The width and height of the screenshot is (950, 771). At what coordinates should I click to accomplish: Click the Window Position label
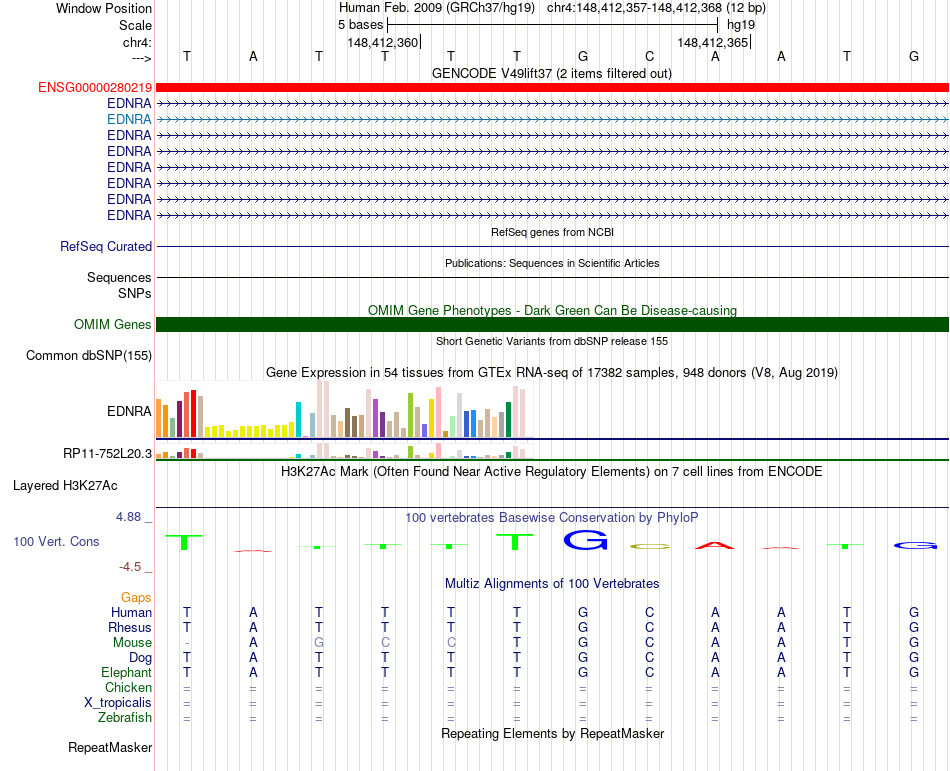(104, 8)
